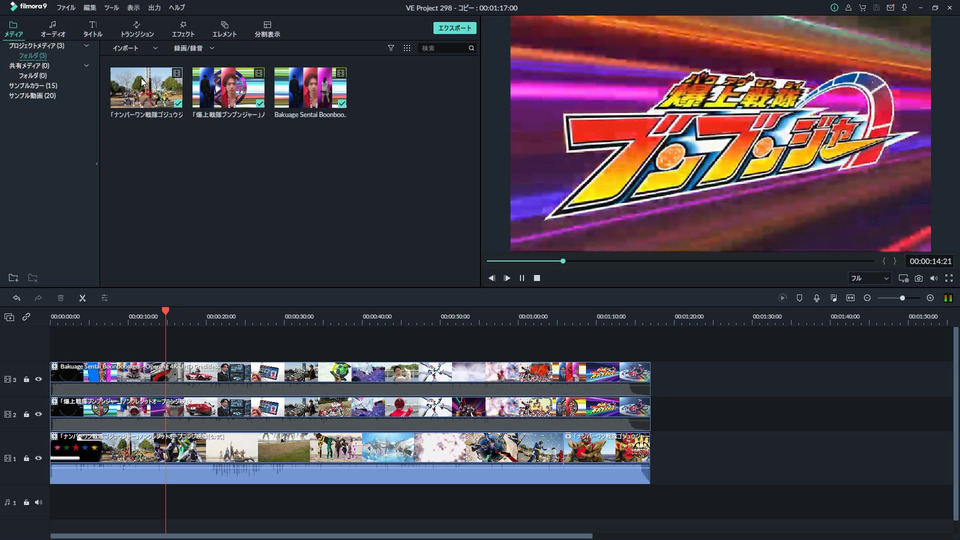The image size is (960, 540).
Task: Click the trash delete icon
Action: point(61,298)
